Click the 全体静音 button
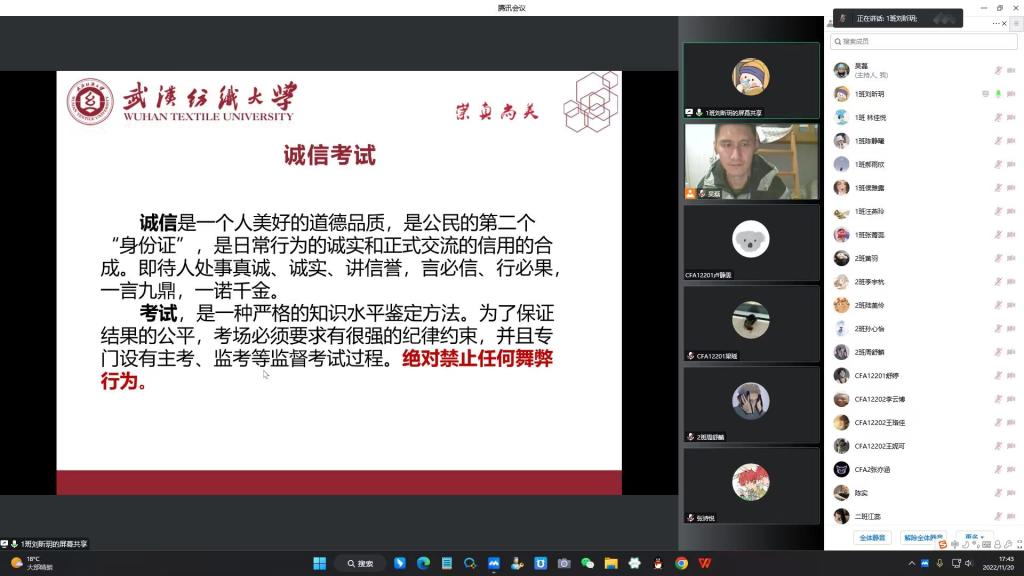 click(x=873, y=538)
